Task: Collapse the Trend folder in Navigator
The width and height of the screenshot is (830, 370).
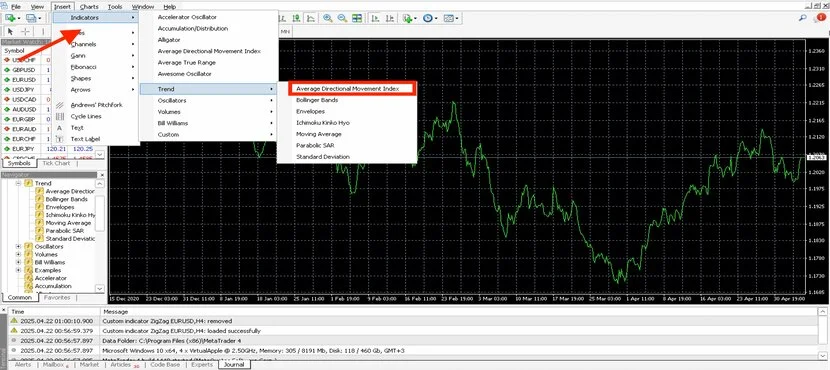Action: click(x=19, y=183)
